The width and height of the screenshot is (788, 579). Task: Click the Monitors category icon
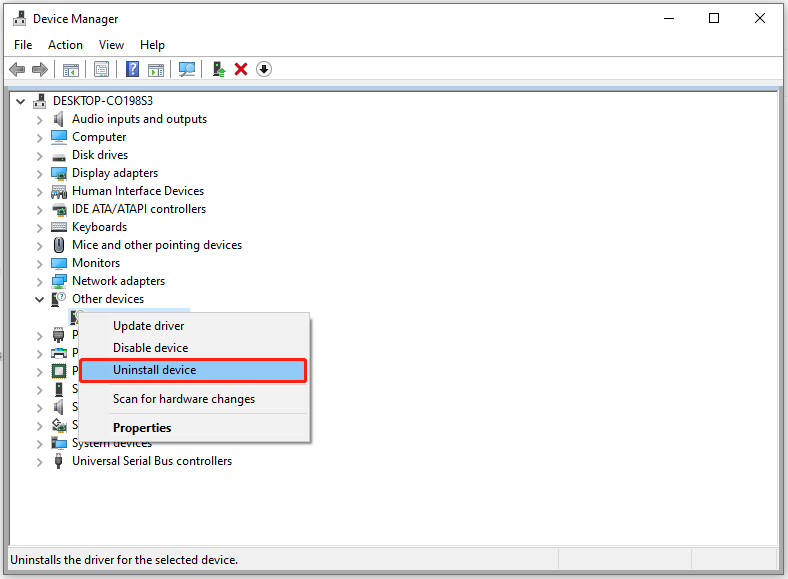coord(59,263)
